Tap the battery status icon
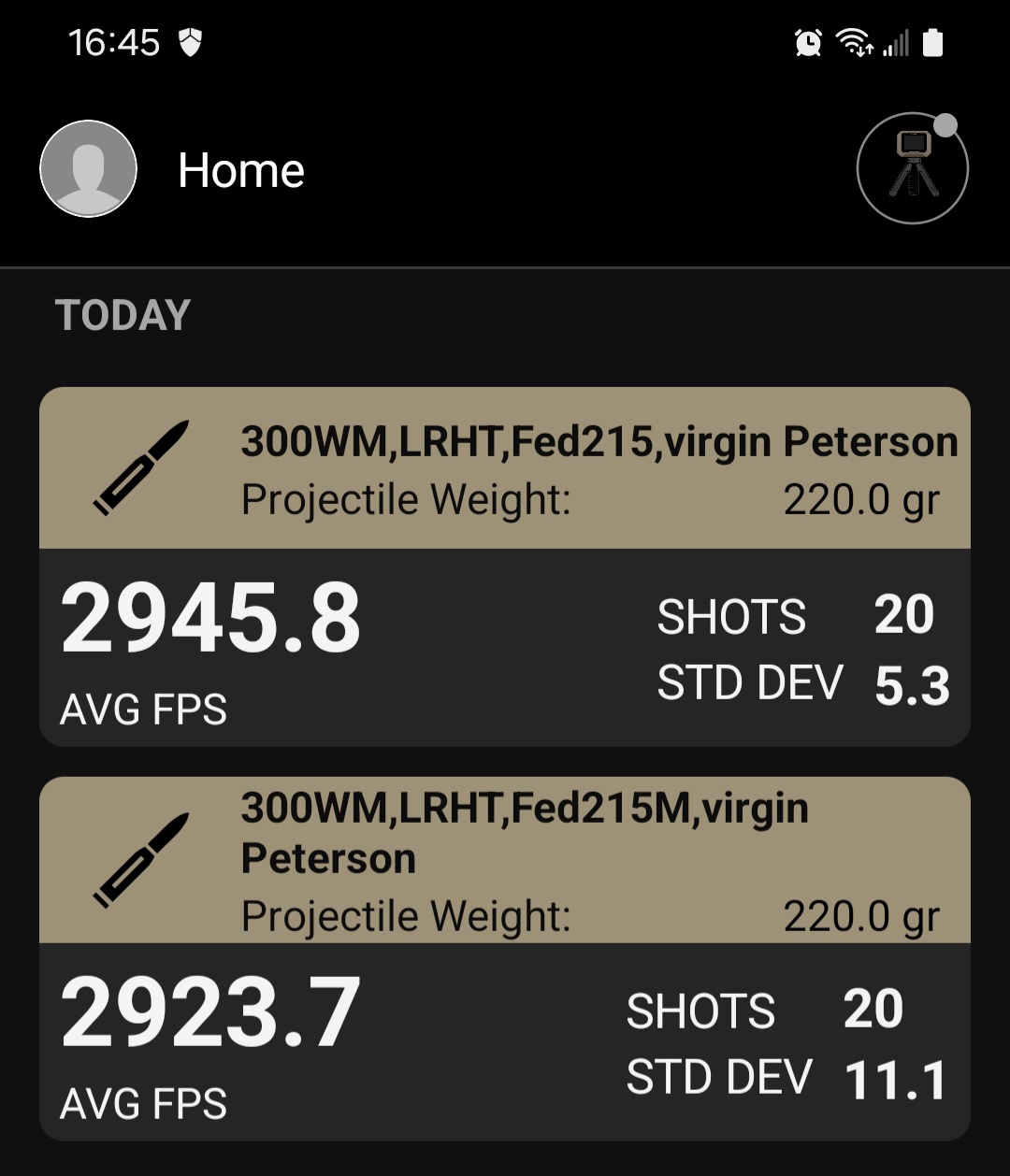1010x1176 pixels. click(932, 43)
